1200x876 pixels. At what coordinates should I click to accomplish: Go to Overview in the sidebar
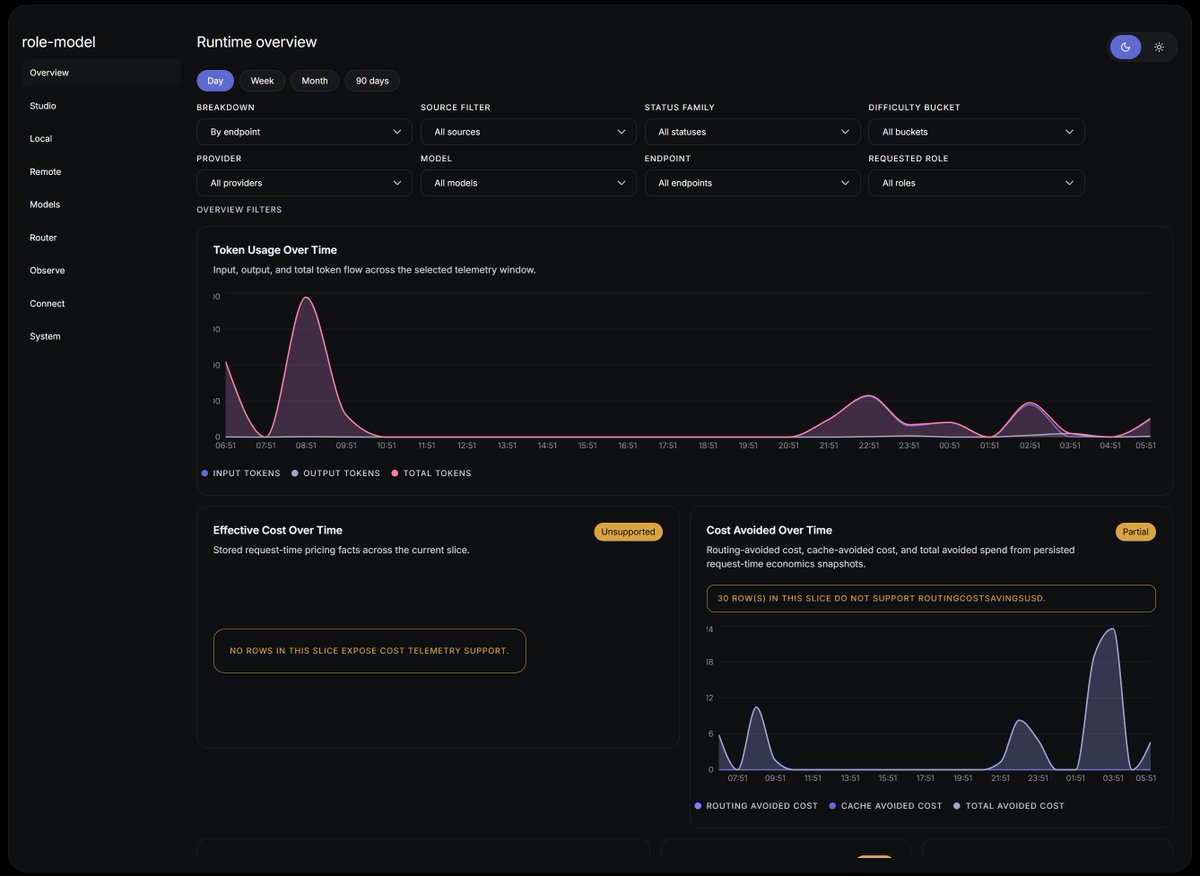pyautogui.click(x=101, y=73)
